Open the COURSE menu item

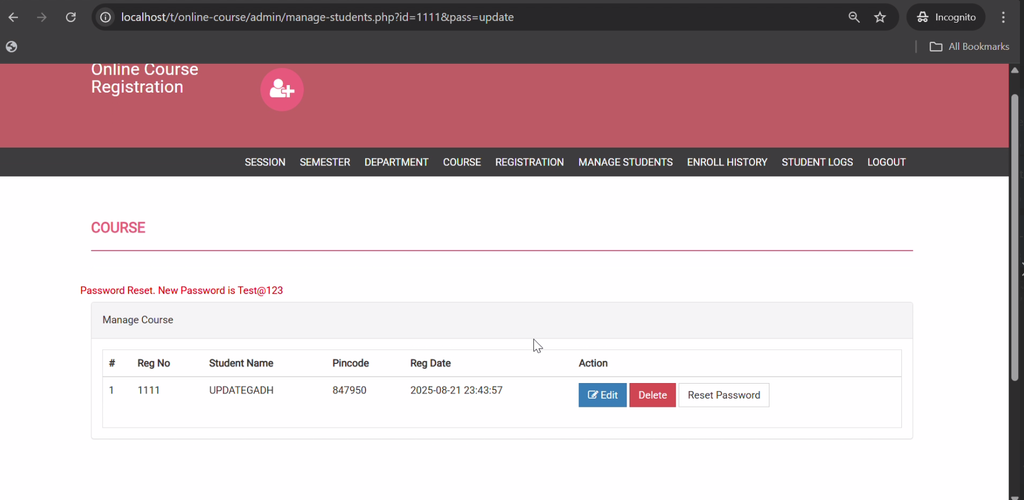coord(462,162)
